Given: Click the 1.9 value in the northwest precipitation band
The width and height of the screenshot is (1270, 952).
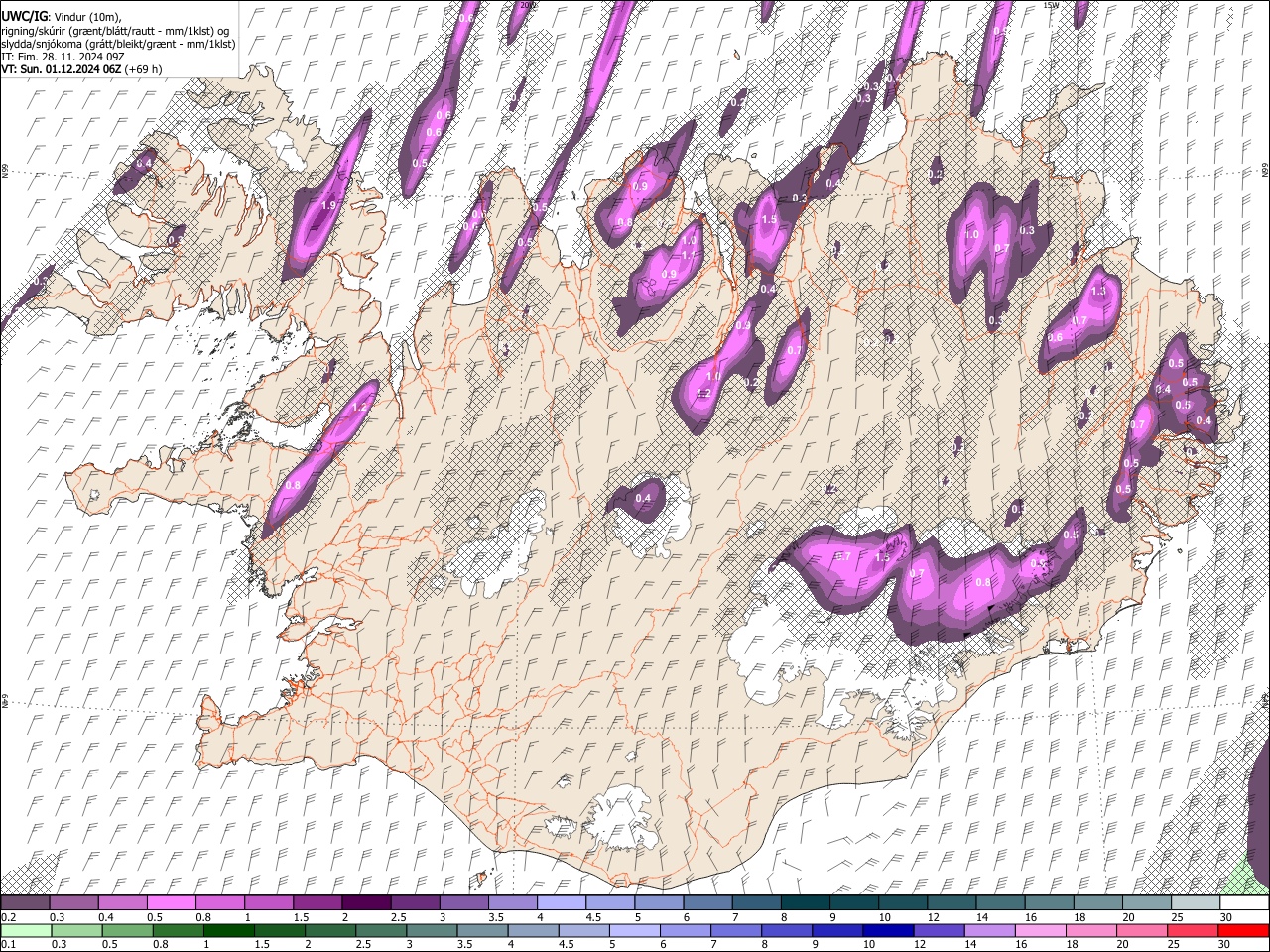Looking at the screenshot, I should tap(329, 205).
